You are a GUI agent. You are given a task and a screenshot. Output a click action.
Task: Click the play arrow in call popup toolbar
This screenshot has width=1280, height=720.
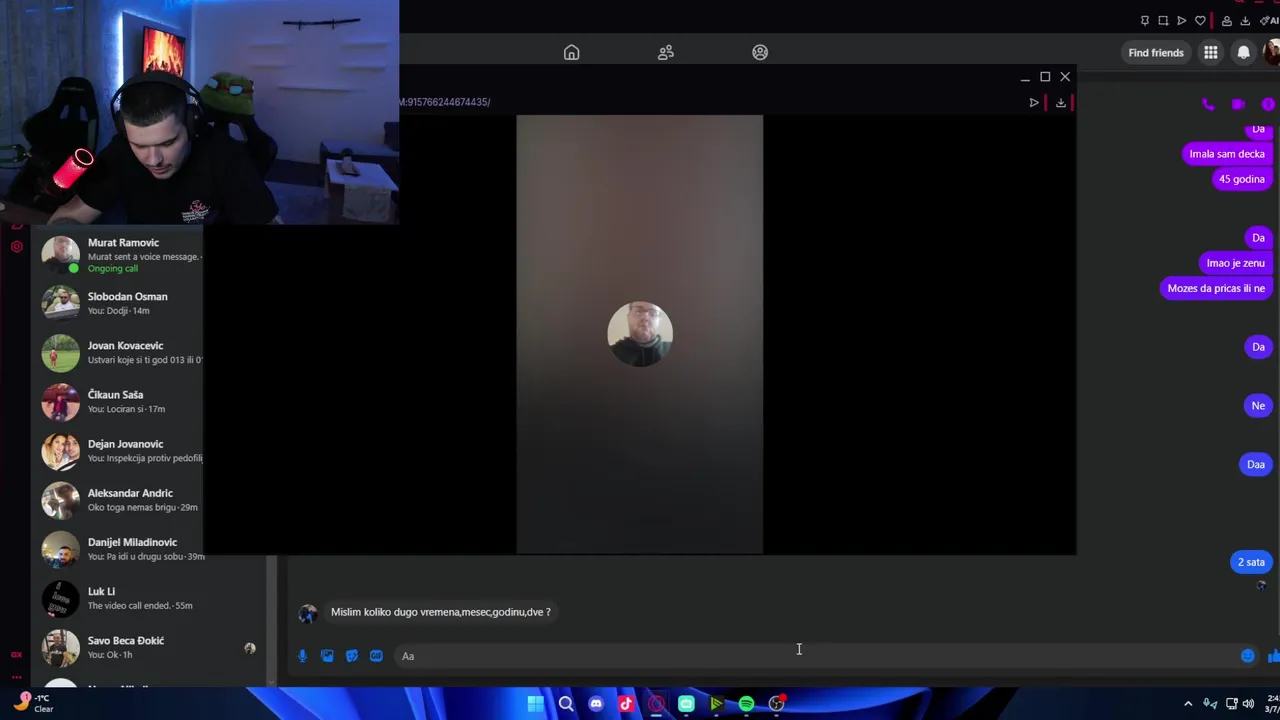click(1034, 102)
